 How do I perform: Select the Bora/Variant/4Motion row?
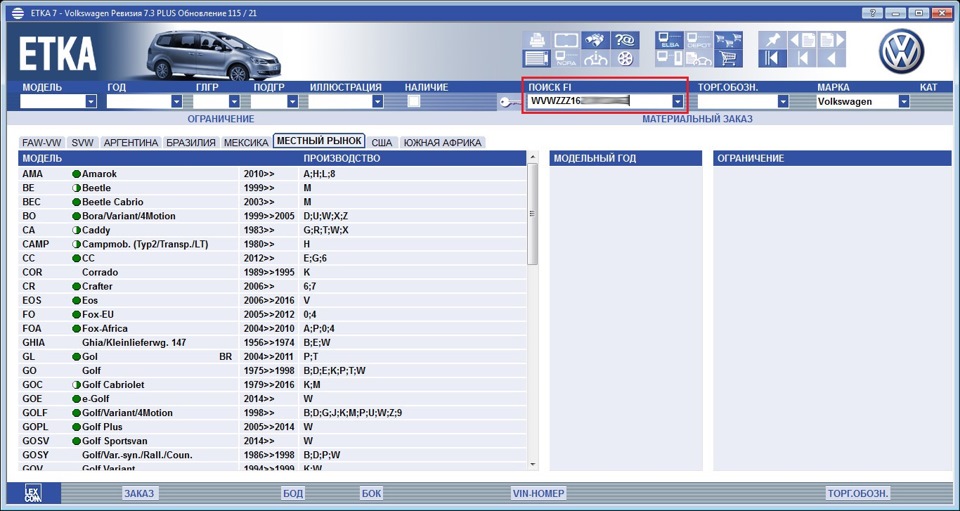tap(272, 216)
